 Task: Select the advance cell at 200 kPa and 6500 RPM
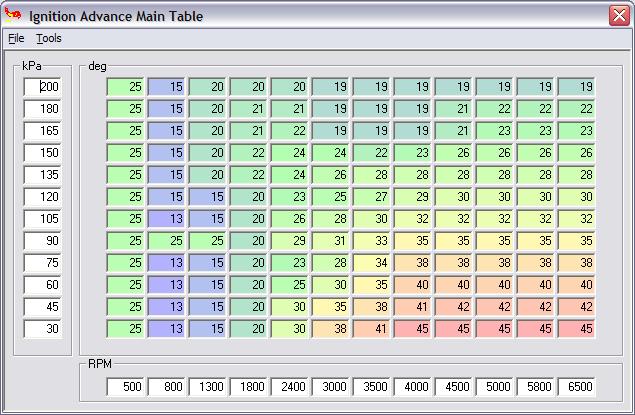[x=576, y=87]
